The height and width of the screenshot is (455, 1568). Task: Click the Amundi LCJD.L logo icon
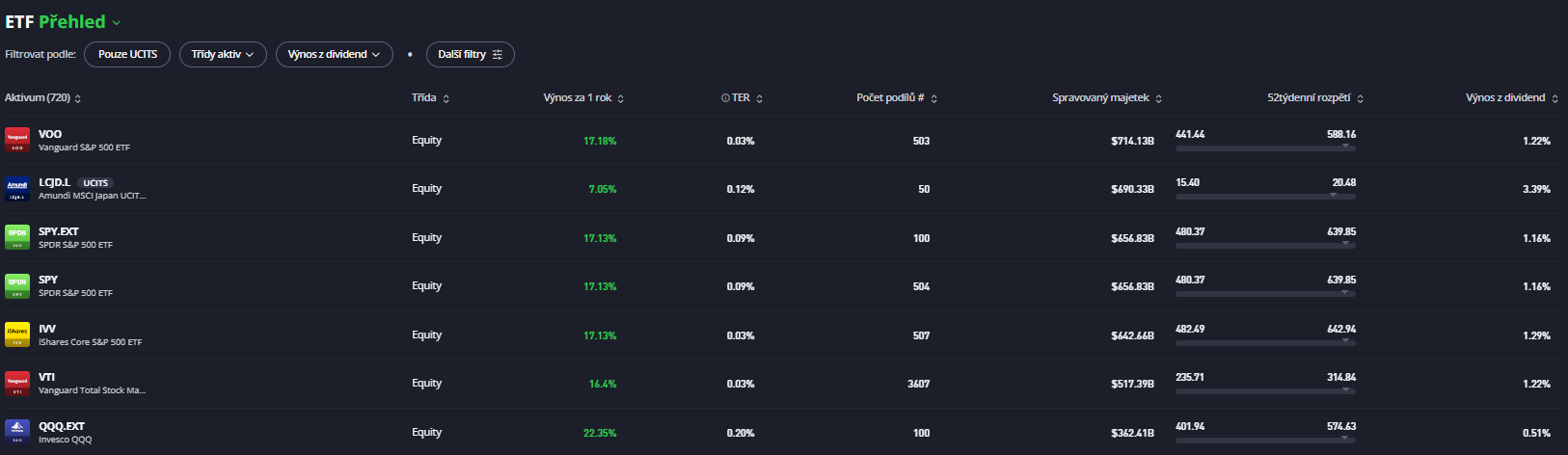tap(17, 189)
